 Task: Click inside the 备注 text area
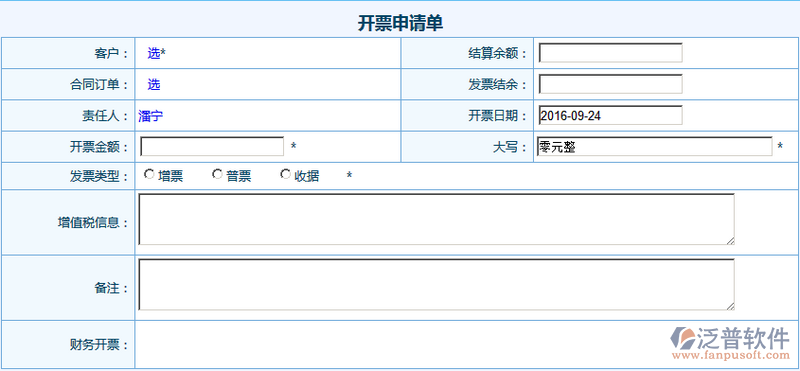click(x=437, y=285)
